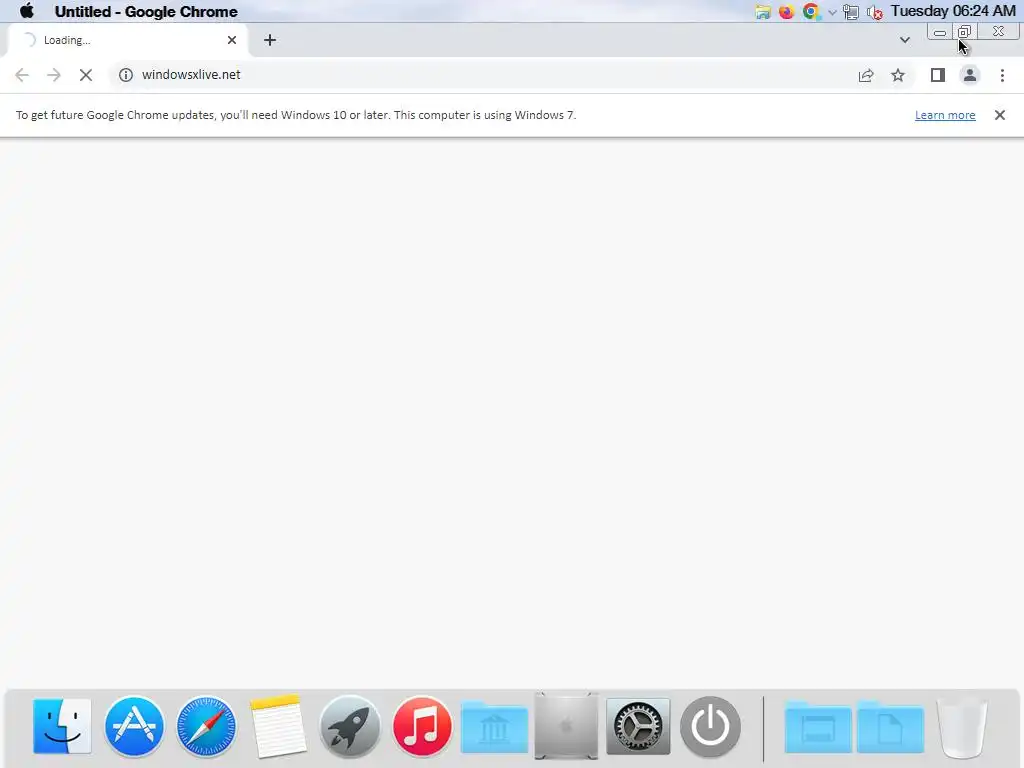Open System Preferences gear icon
The image size is (1024, 768).
638,726
